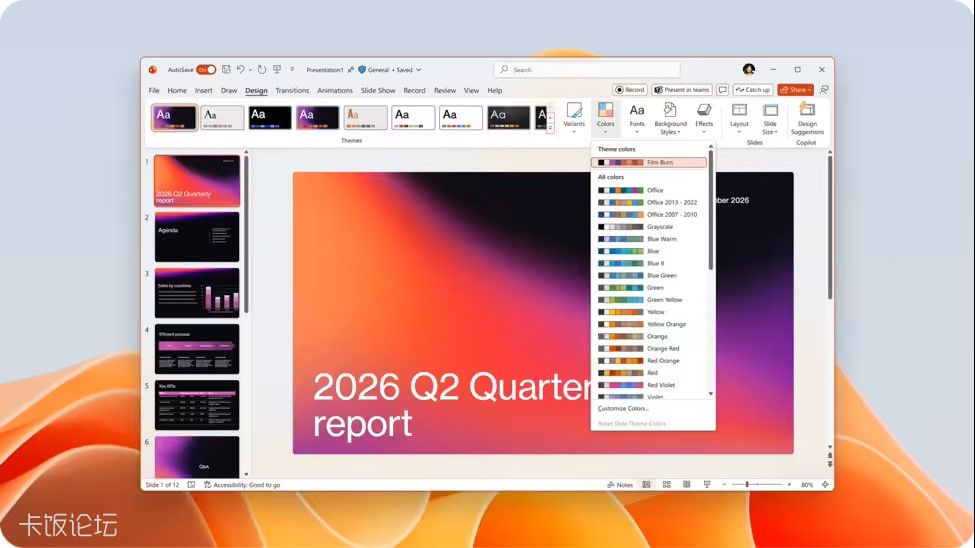975x548 pixels.
Task: Click the Design Suggestions icon
Action: pyautogui.click(x=807, y=118)
